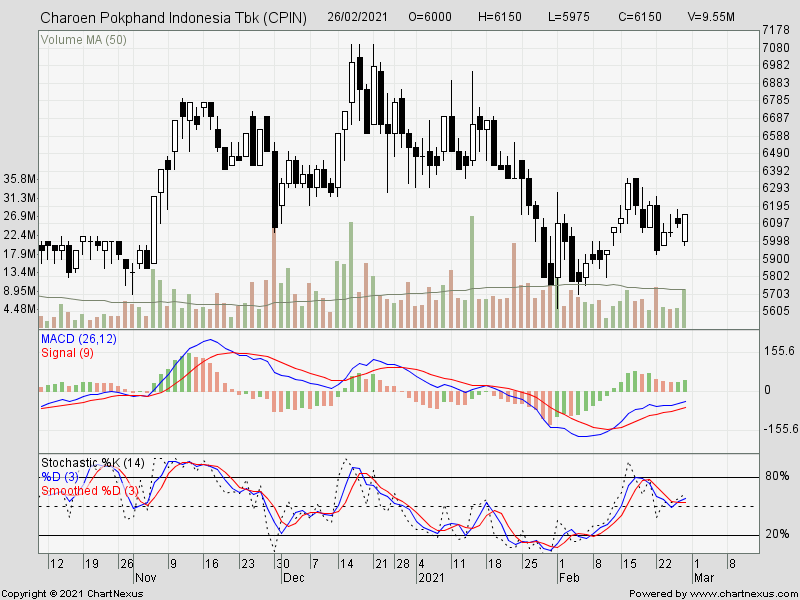Click the Mar label on the time axis

click(706, 576)
